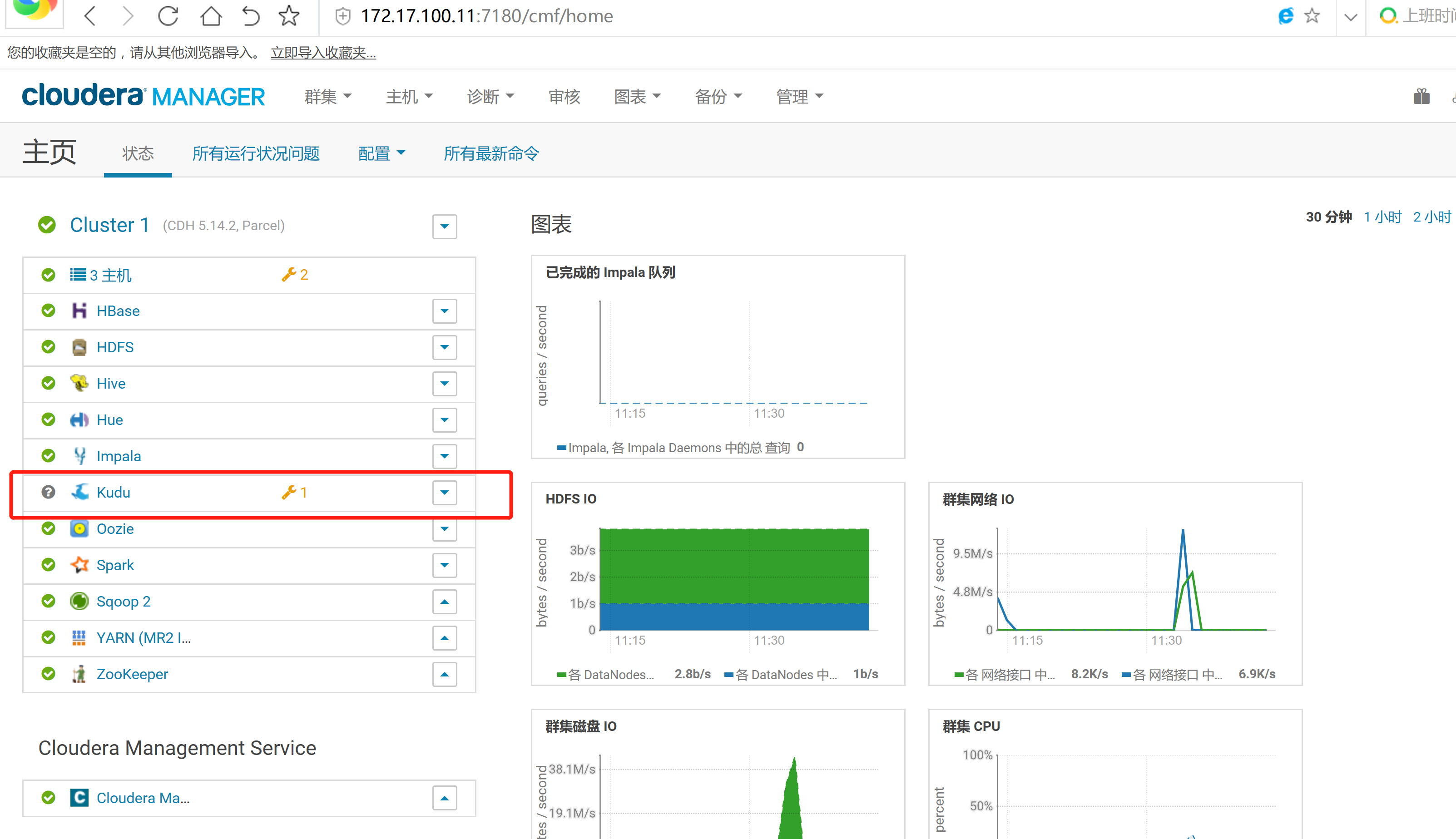Click the undo/restore tab icon

(250, 15)
